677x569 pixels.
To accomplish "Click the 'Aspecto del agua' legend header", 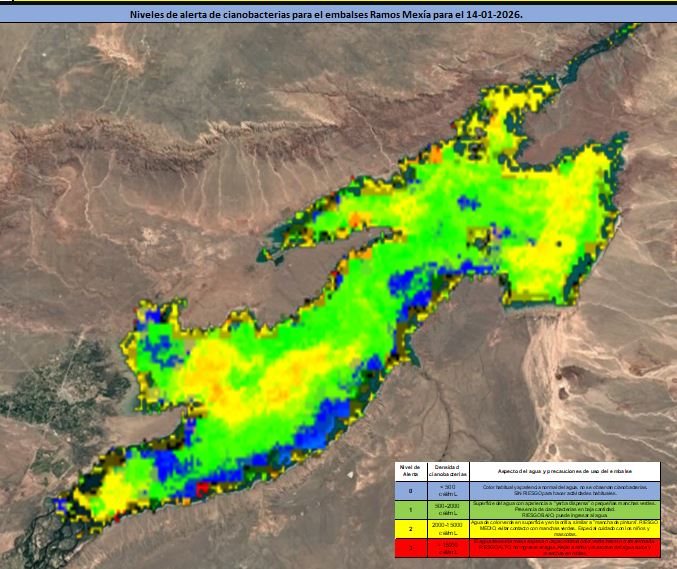I will pyautogui.click(x=559, y=470).
